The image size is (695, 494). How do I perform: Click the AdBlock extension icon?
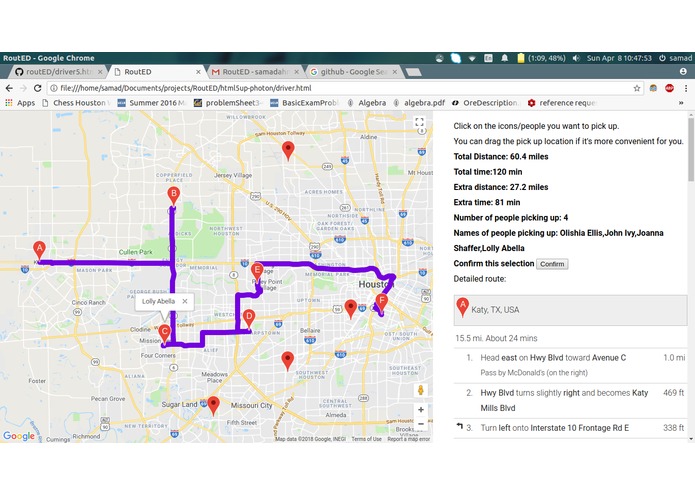[669, 88]
